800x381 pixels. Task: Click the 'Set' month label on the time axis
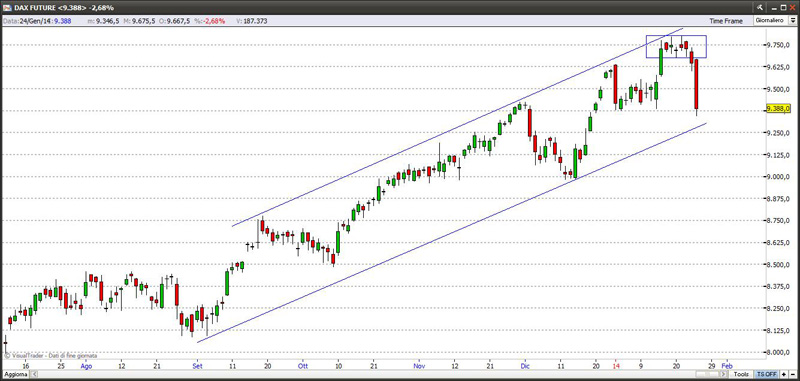(x=198, y=366)
